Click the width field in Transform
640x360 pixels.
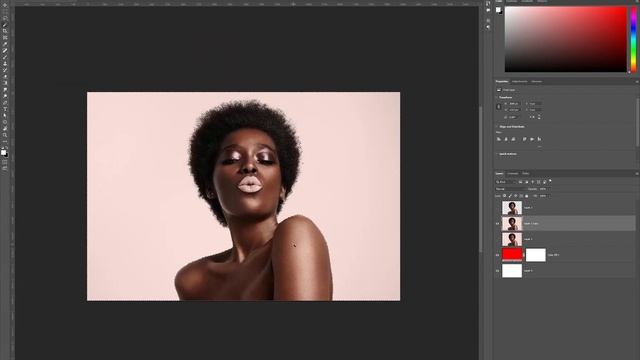coord(514,104)
